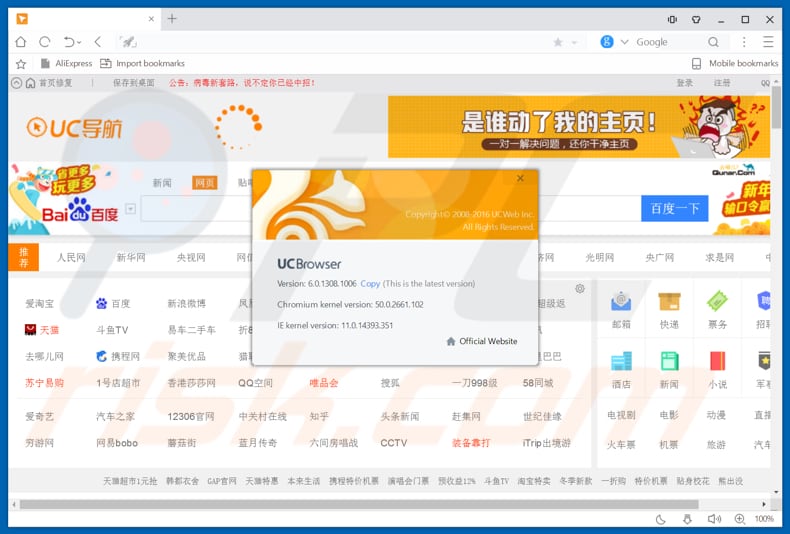790x534 pixels.
Task: Open the 求是网 link
Action: pos(719,257)
